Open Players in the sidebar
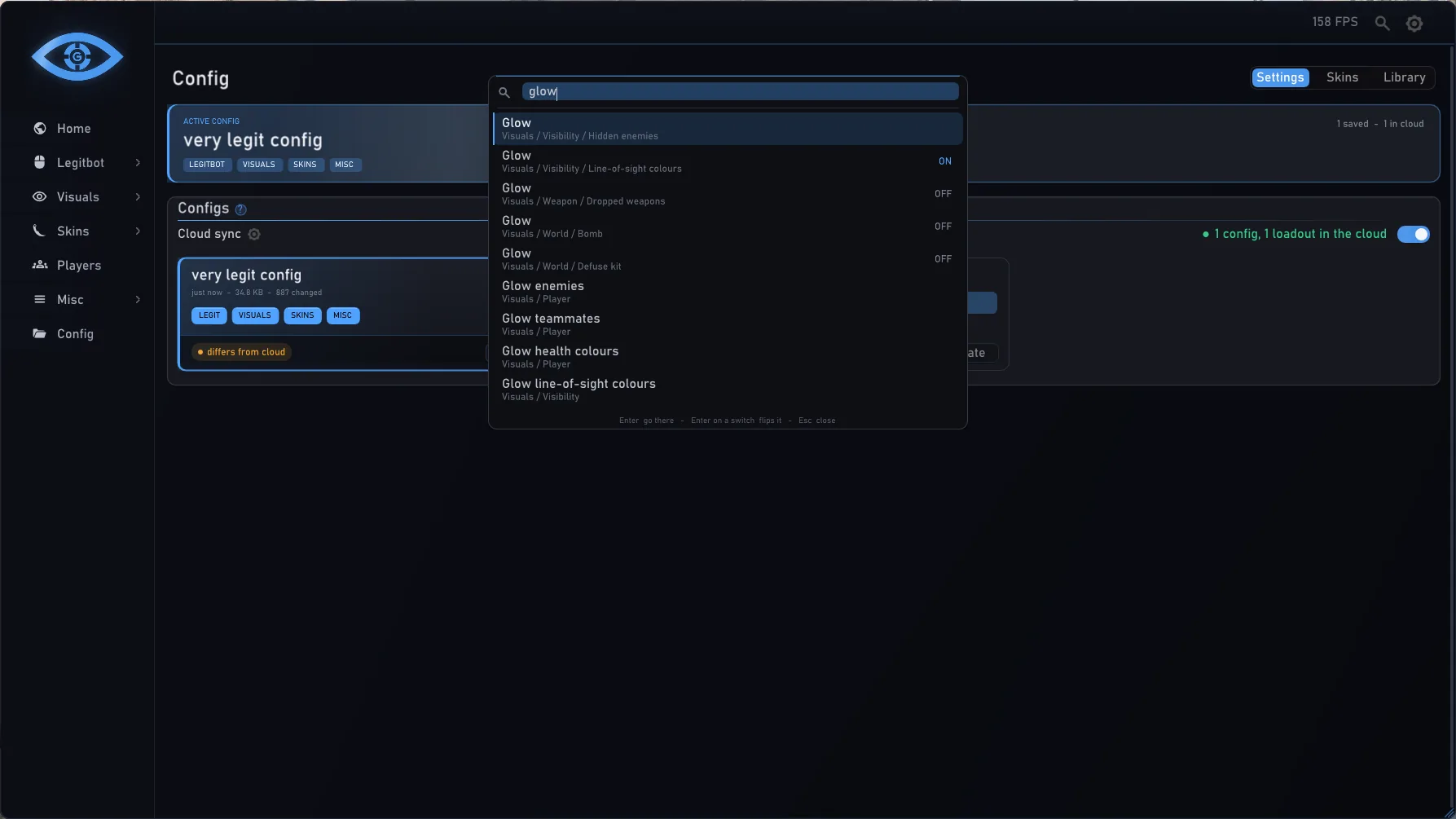1456x819 pixels. click(x=79, y=265)
